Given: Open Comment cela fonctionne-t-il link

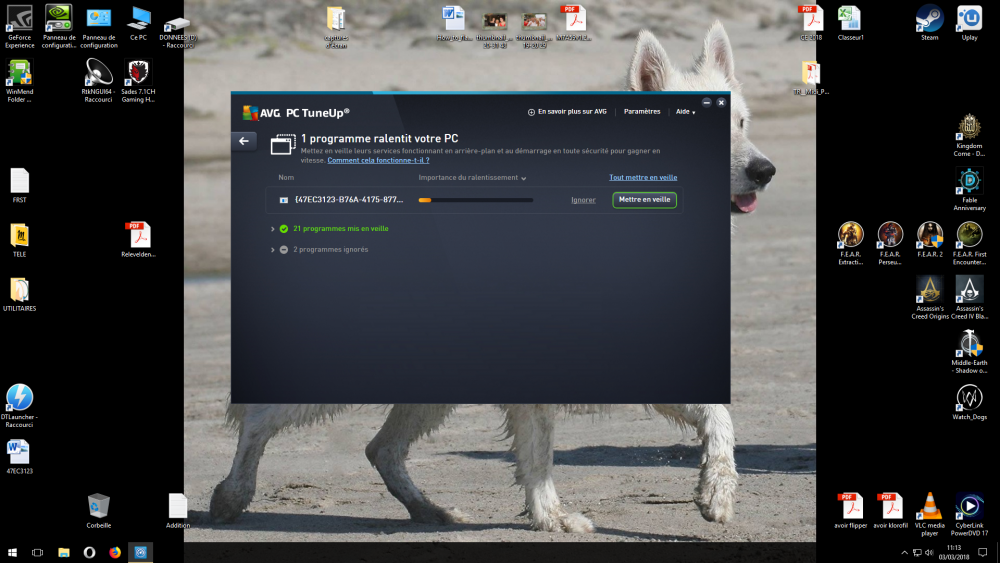Looking at the screenshot, I should [x=378, y=161].
